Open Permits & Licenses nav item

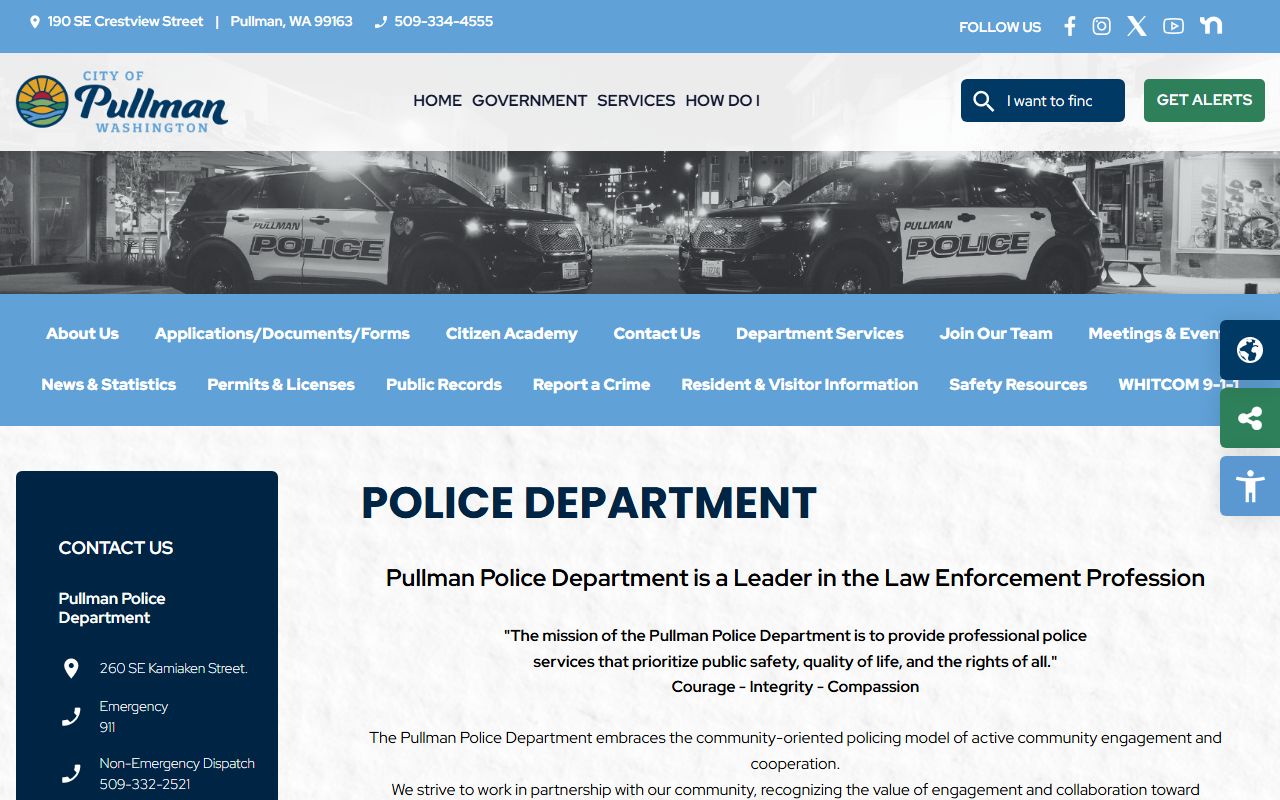pyautogui.click(x=280, y=384)
